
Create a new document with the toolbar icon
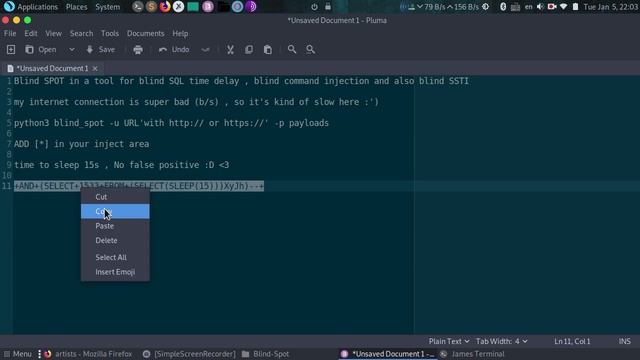[x=11, y=49]
